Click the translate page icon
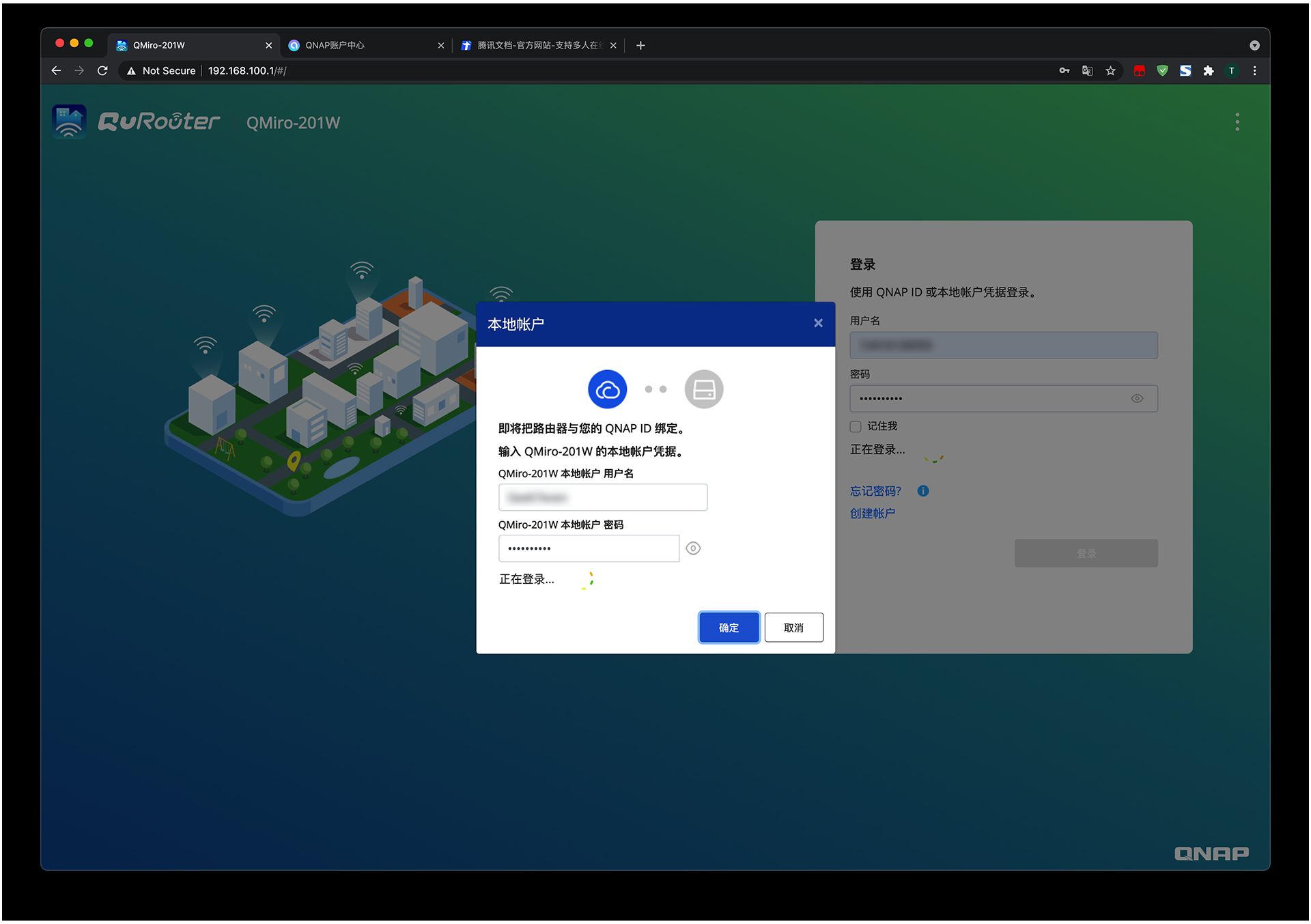 pyautogui.click(x=1088, y=71)
